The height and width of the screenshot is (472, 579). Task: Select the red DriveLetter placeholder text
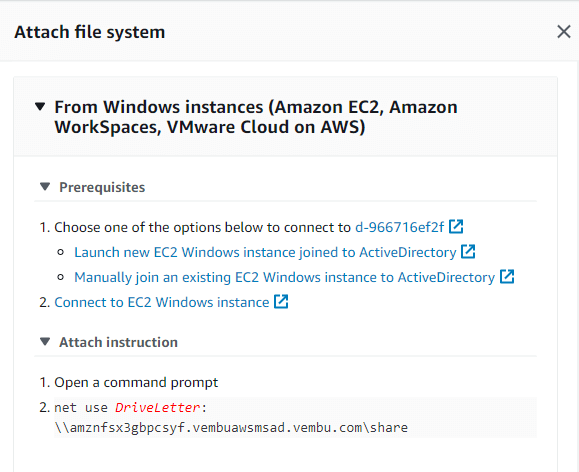(x=158, y=408)
